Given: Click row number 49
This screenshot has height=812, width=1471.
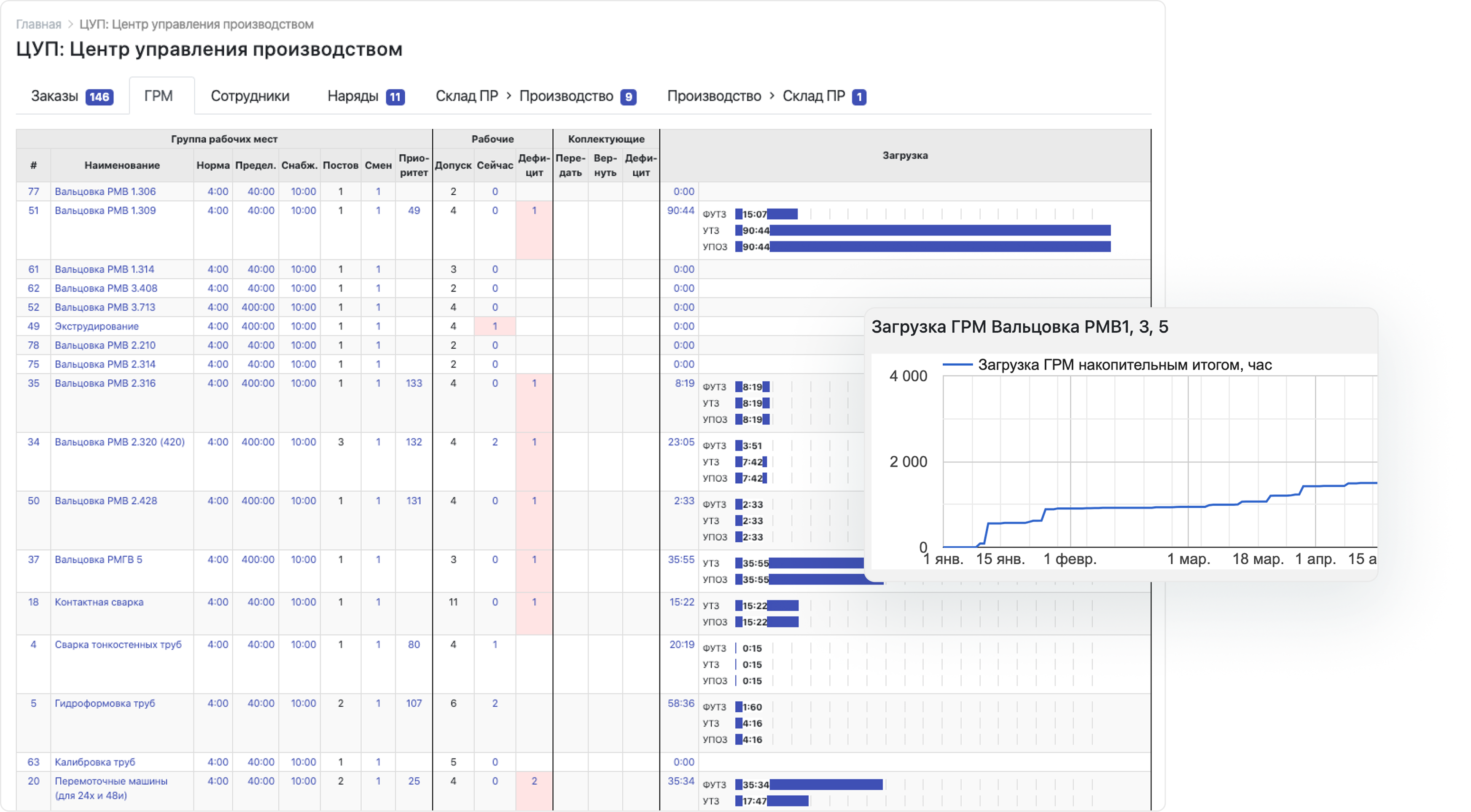Looking at the screenshot, I should point(34,326).
